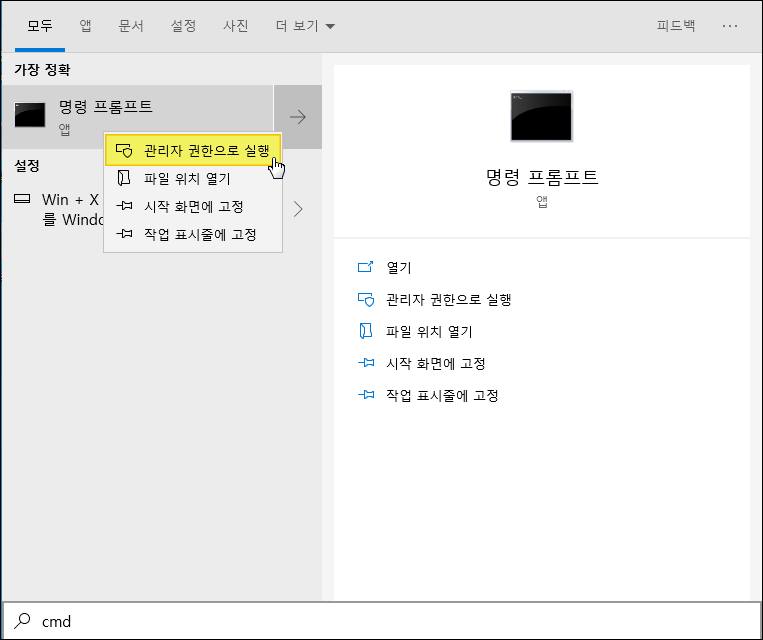Switch to the 앱 tab
This screenshot has height=640, width=763.
pos(85,25)
